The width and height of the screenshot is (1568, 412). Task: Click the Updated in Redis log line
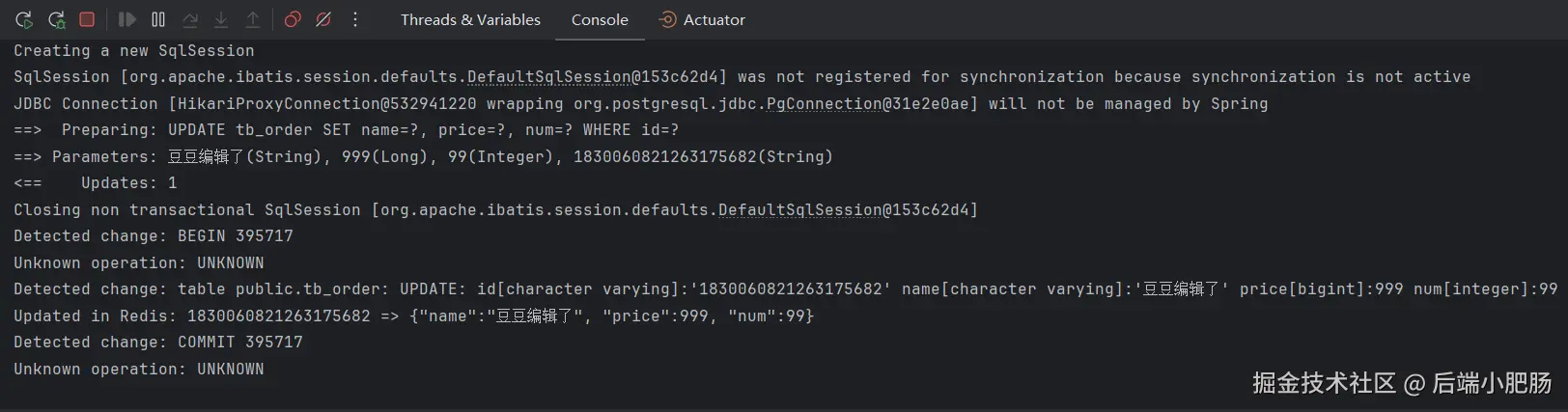click(413, 316)
